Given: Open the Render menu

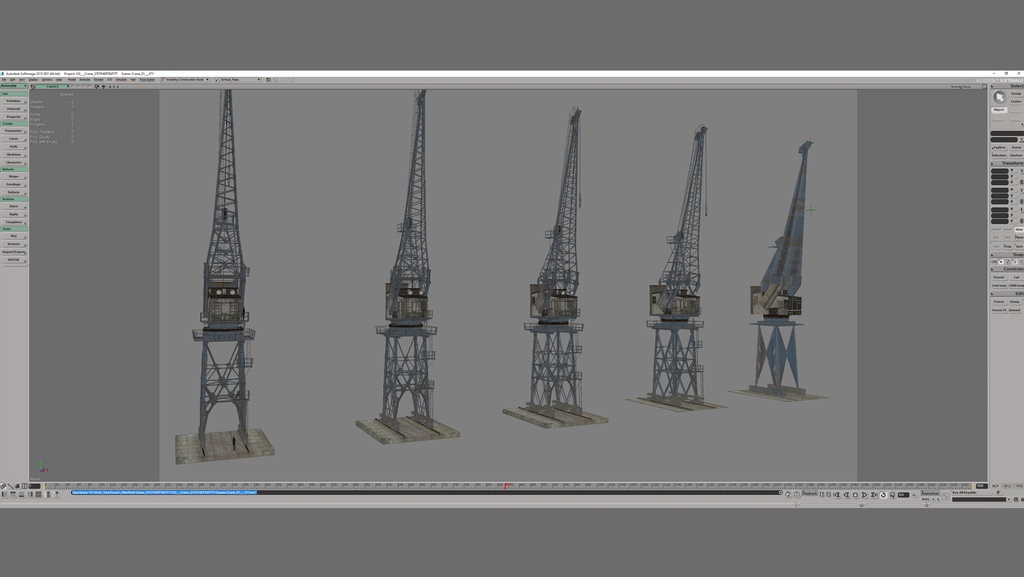Looking at the screenshot, I should 100,79.
